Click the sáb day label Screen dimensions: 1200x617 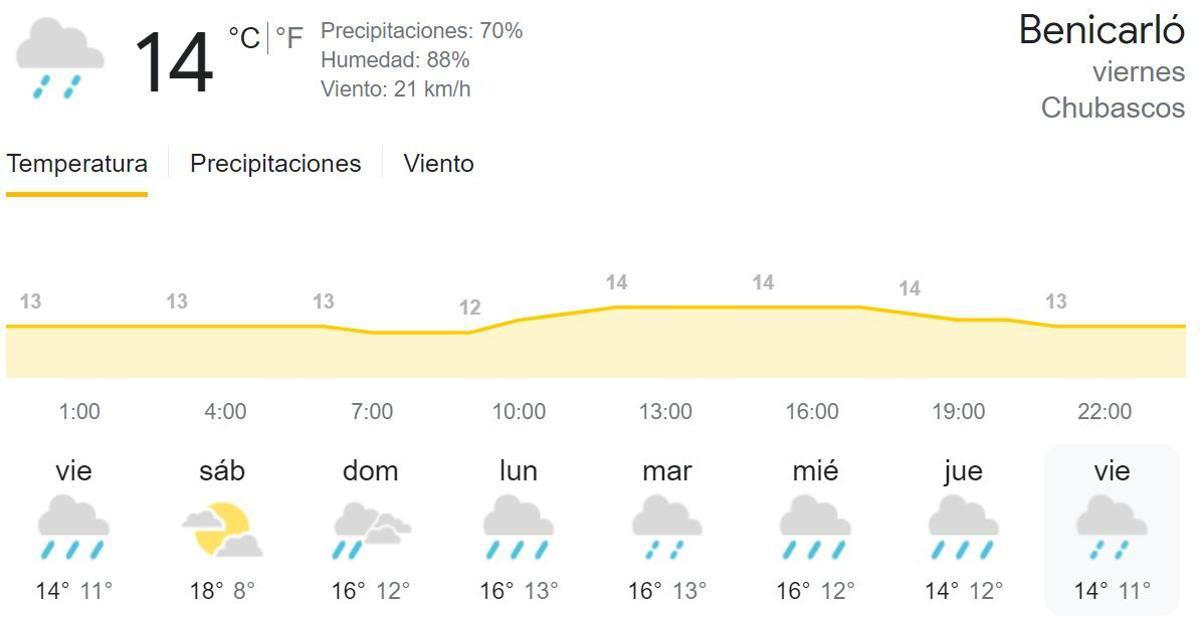pyautogui.click(x=222, y=471)
